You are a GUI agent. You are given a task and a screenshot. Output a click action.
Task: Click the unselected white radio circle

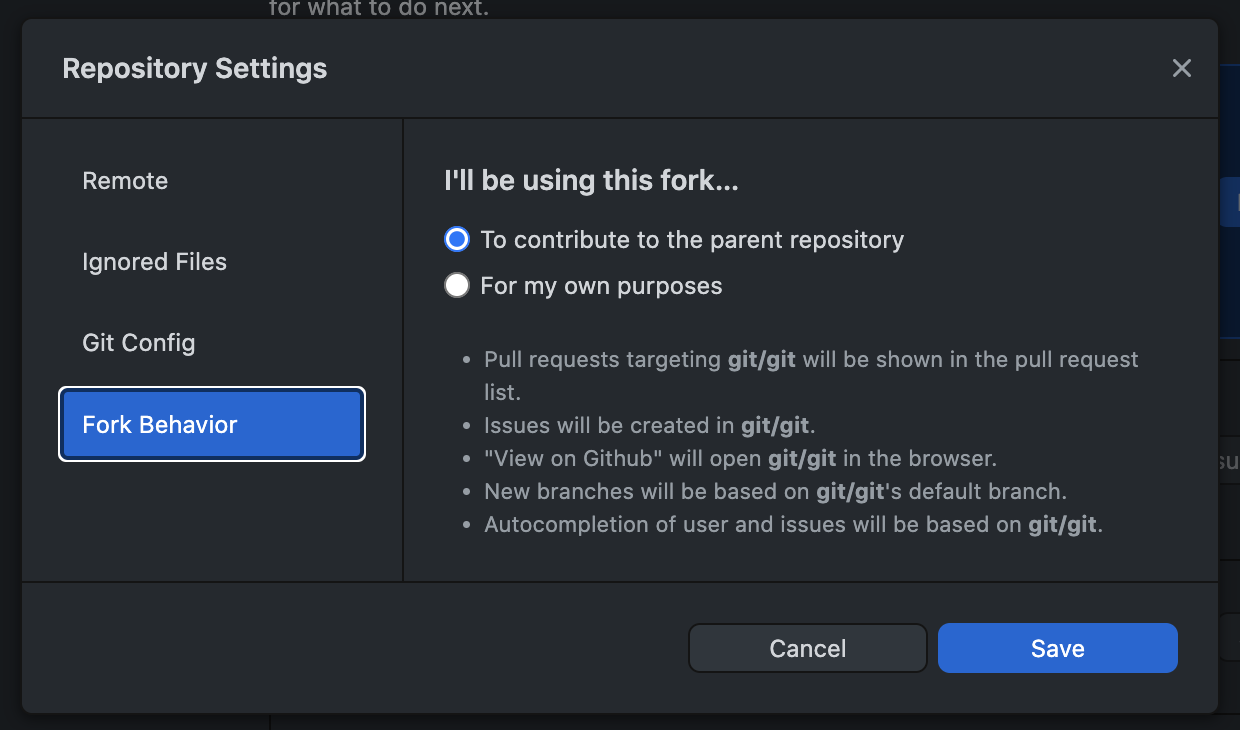(x=456, y=285)
